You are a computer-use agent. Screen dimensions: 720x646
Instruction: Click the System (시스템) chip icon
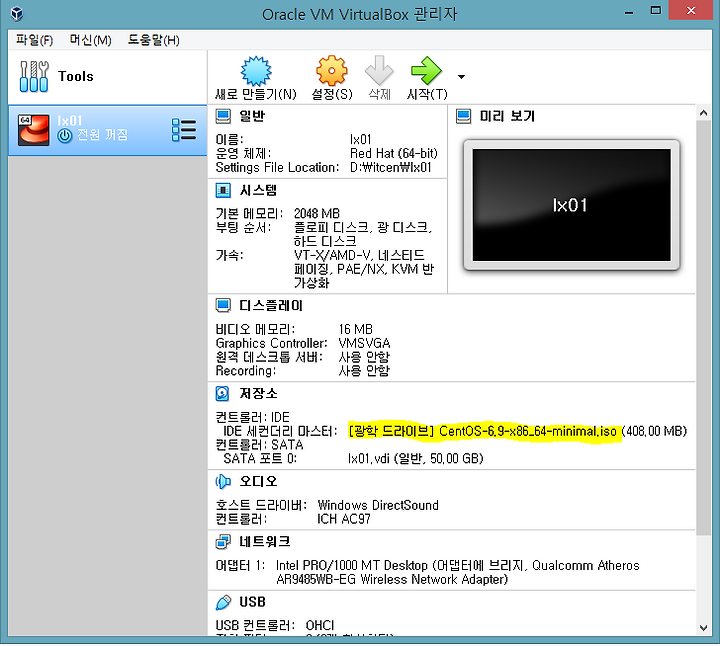click(x=223, y=190)
